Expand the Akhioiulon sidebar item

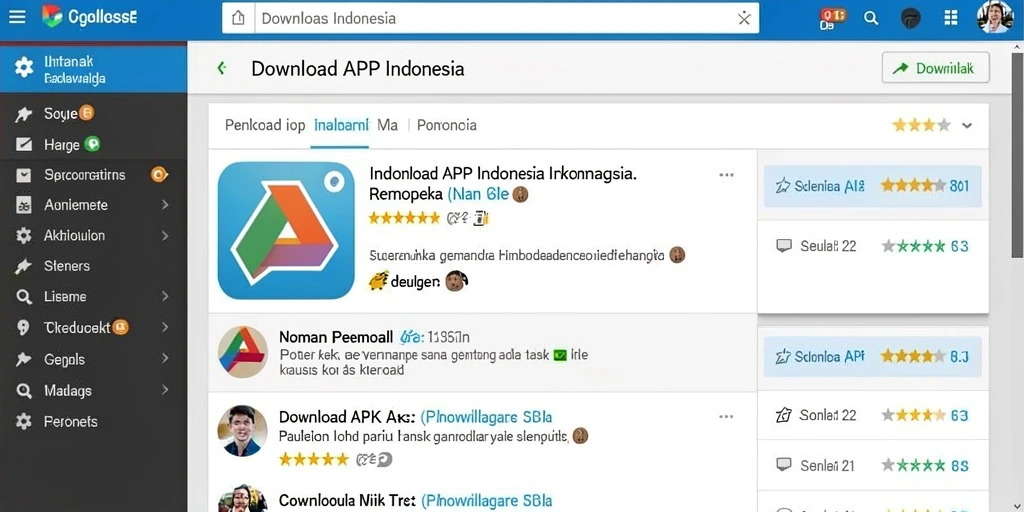[165, 236]
